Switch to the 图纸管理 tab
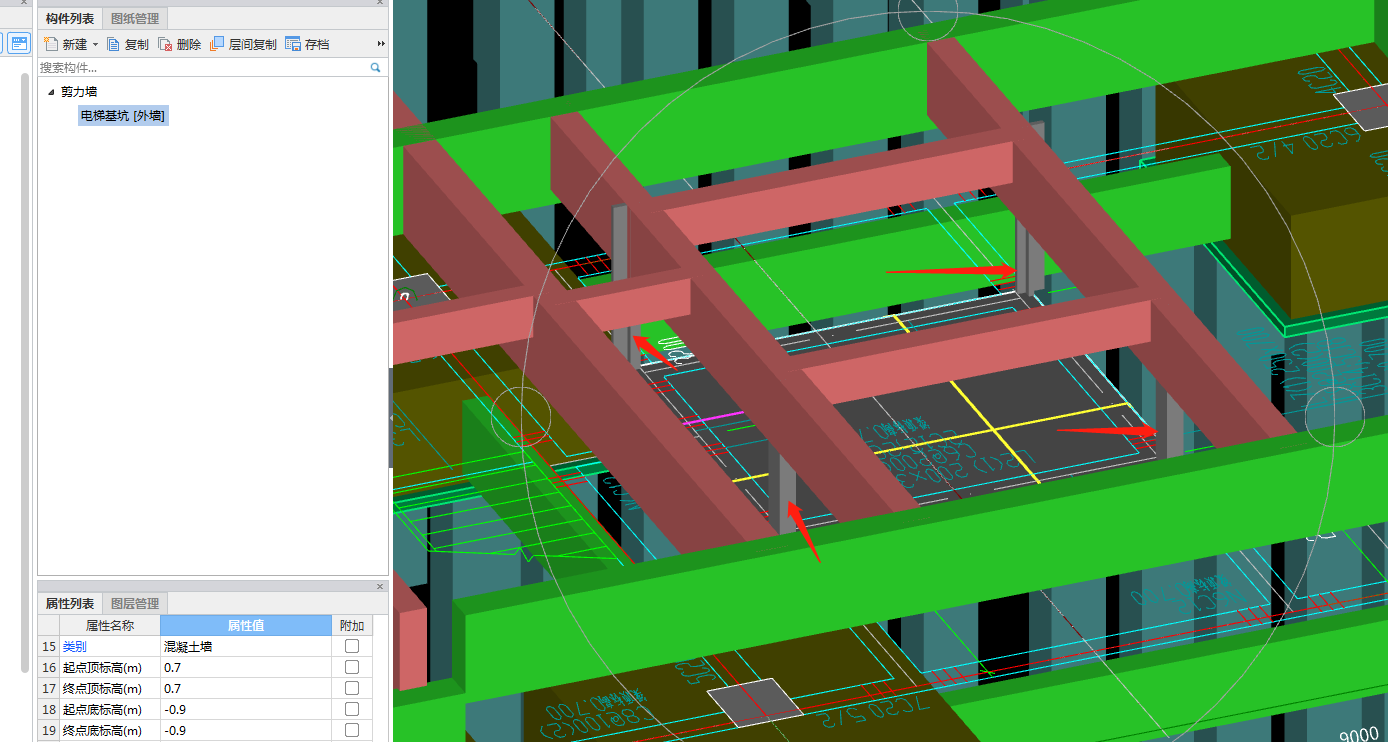Image resolution: width=1388 pixels, height=742 pixels. coord(135,18)
